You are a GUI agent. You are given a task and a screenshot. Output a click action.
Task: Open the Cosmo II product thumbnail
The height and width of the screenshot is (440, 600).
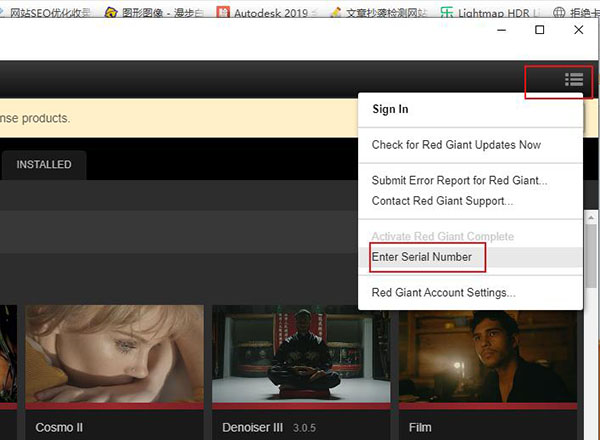click(x=114, y=354)
